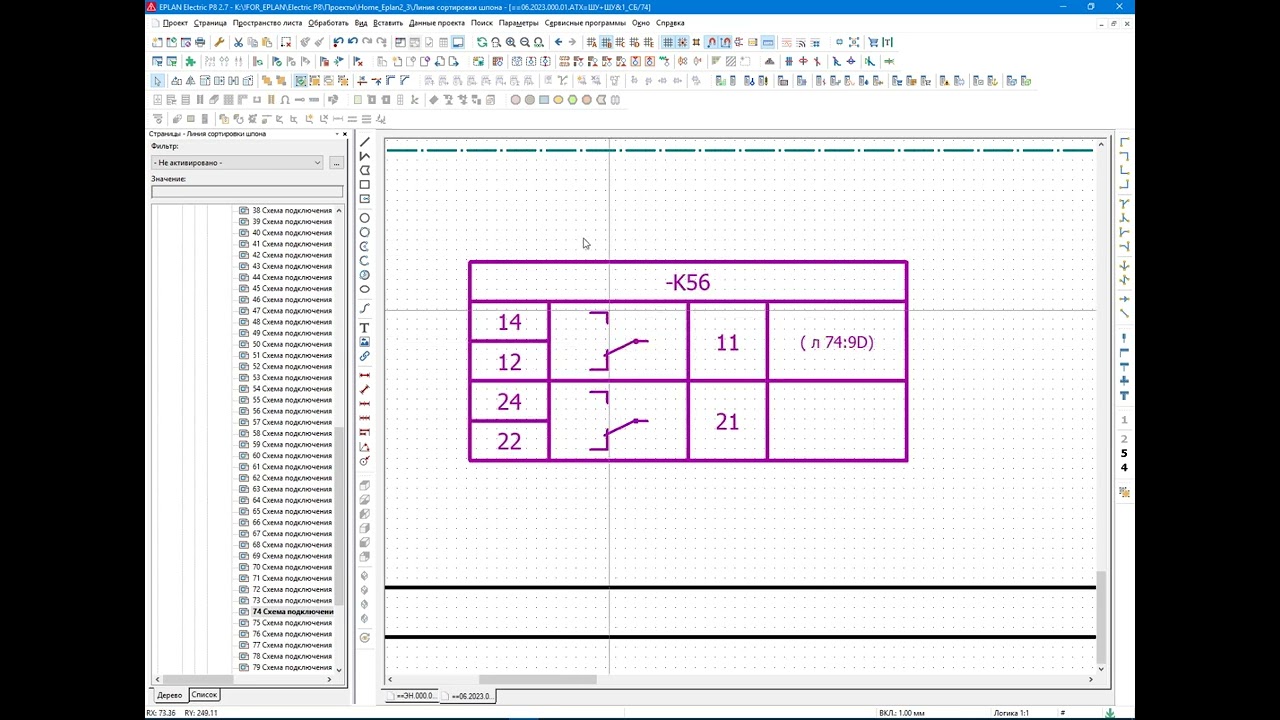This screenshot has width=1280, height=720.
Task: Select the Hyperlink tool icon
Action: 365,356
